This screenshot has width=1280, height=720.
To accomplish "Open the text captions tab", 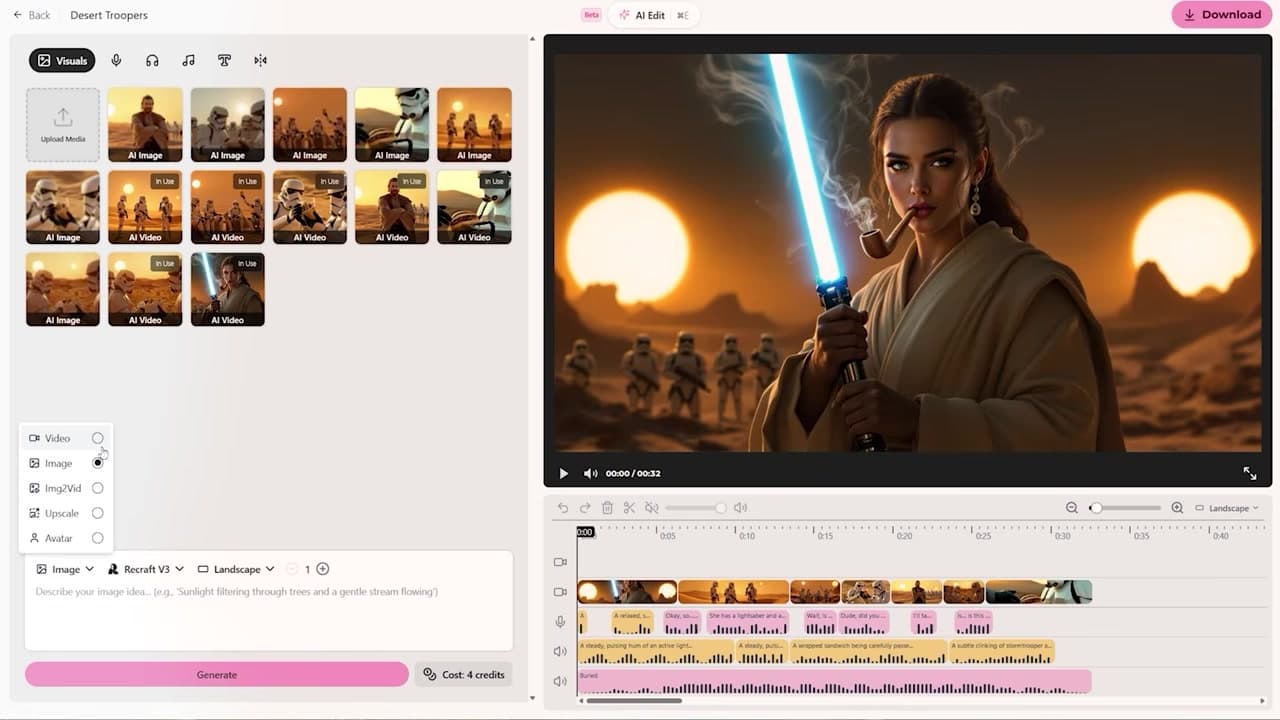I will coord(224,61).
